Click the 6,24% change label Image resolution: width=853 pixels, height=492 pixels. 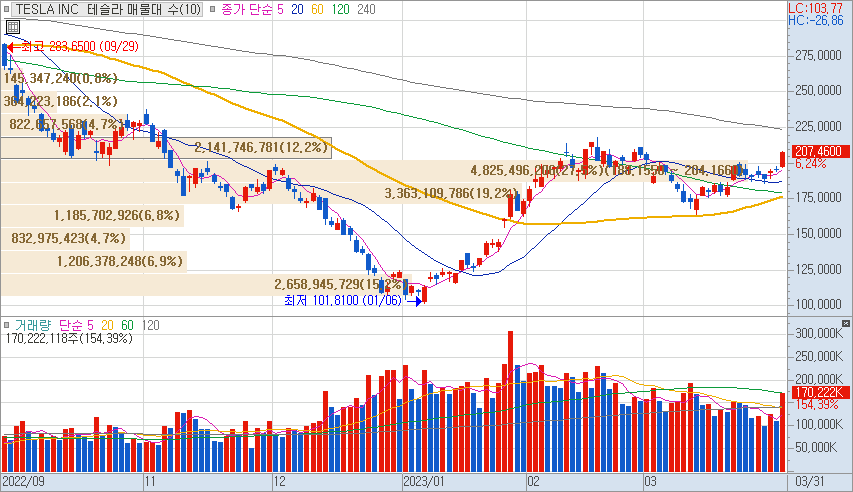[x=810, y=163]
